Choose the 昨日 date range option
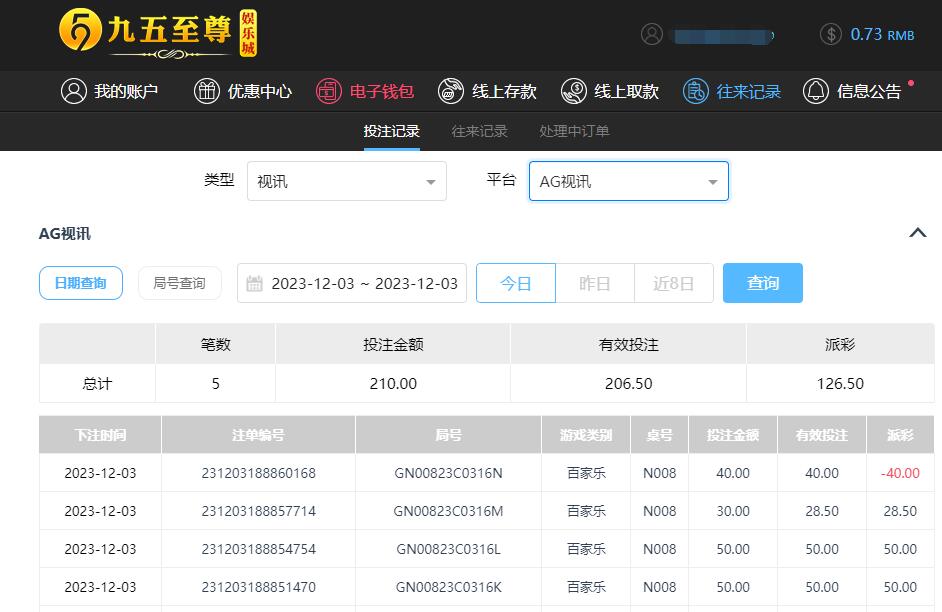Image resolution: width=942 pixels, height=612 pixels. point(594,283)
